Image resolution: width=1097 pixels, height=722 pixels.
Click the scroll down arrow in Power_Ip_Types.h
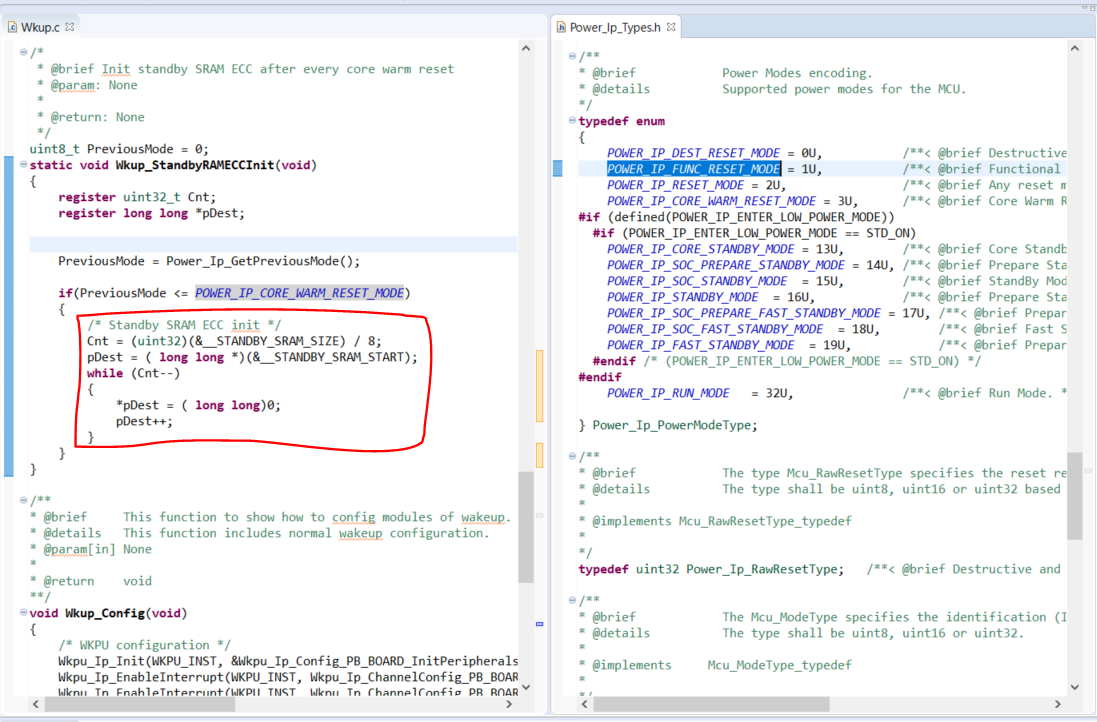point(1075,687)
